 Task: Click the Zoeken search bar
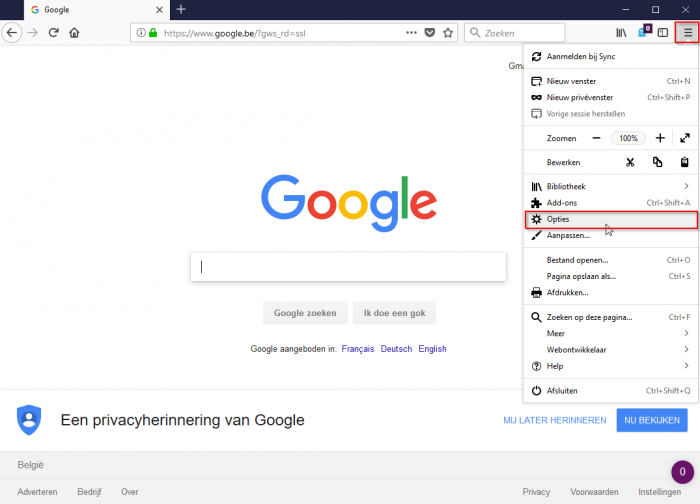514,33
